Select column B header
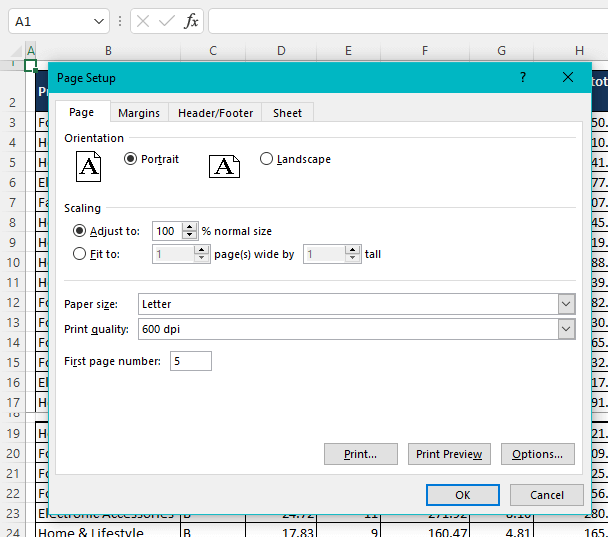The image size is (608, 537). 108,51
